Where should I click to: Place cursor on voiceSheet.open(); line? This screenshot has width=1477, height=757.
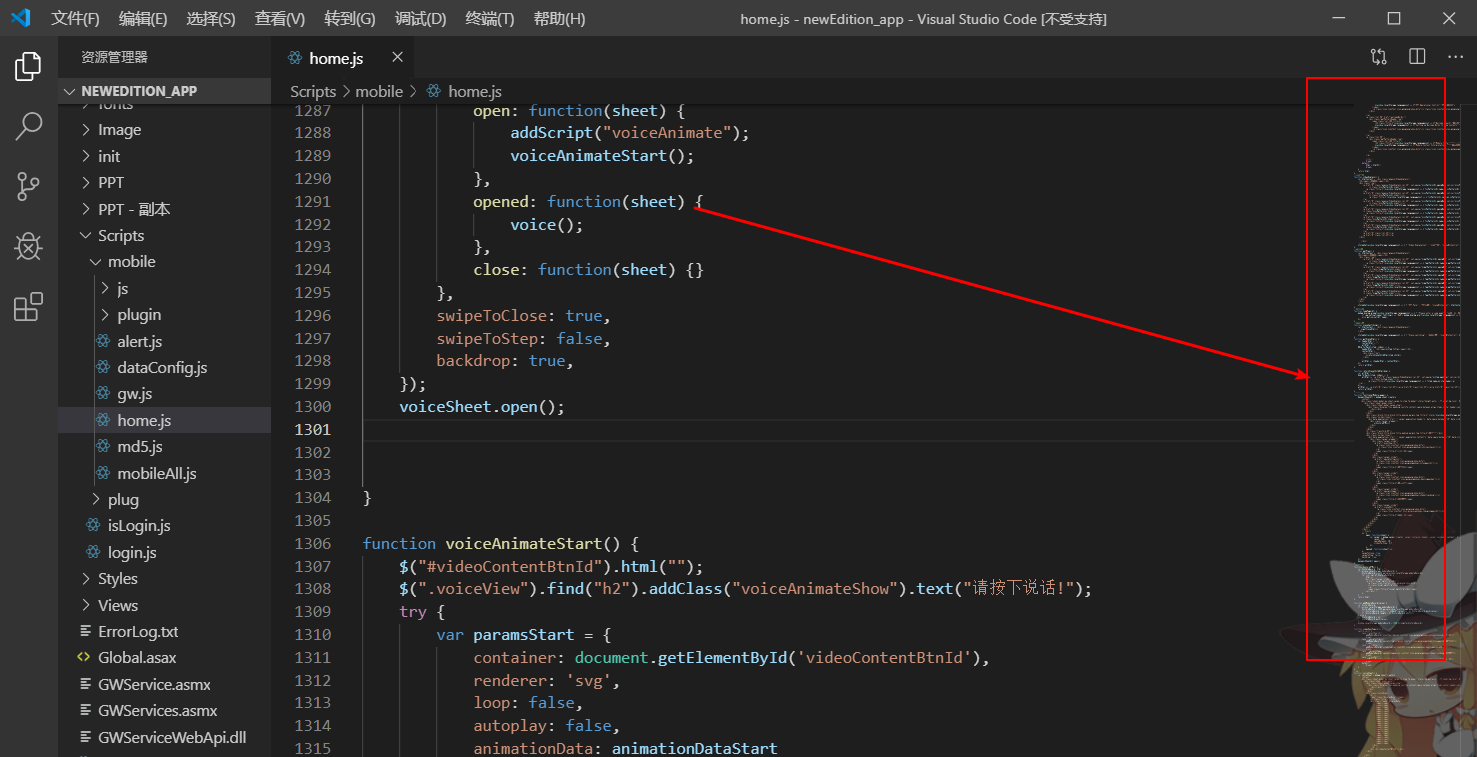(482, 407)
